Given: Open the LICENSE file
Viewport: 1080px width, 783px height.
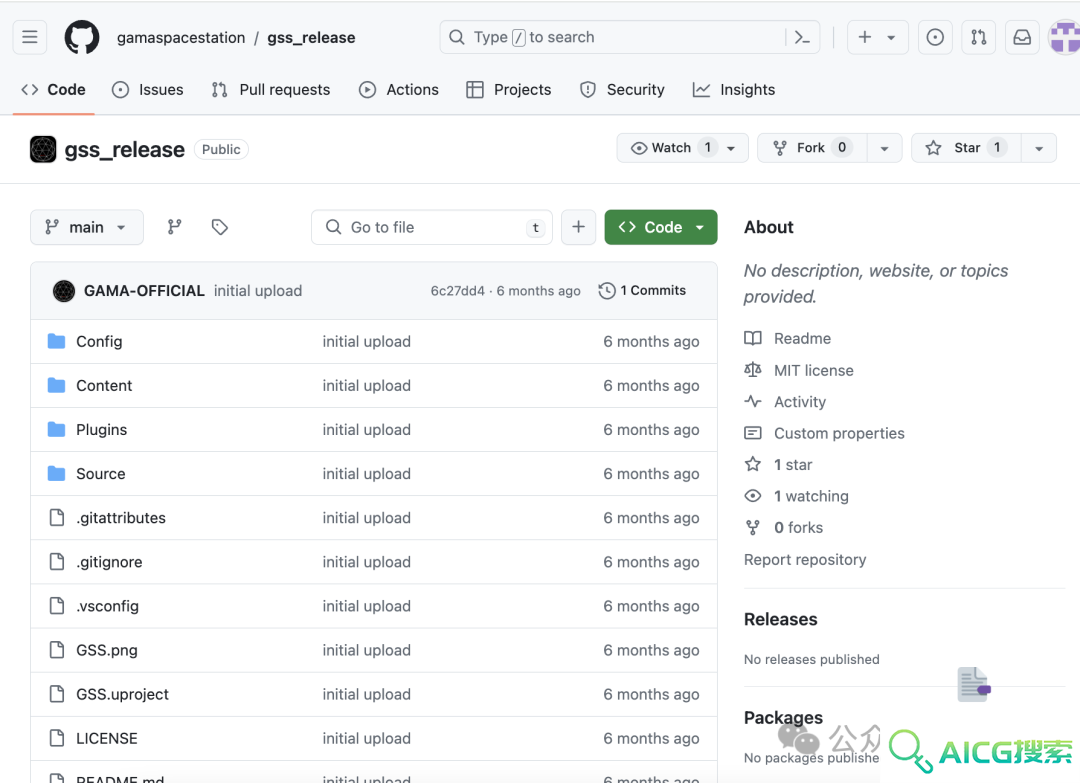Looking at the screenshot, I should coord(107,738).
